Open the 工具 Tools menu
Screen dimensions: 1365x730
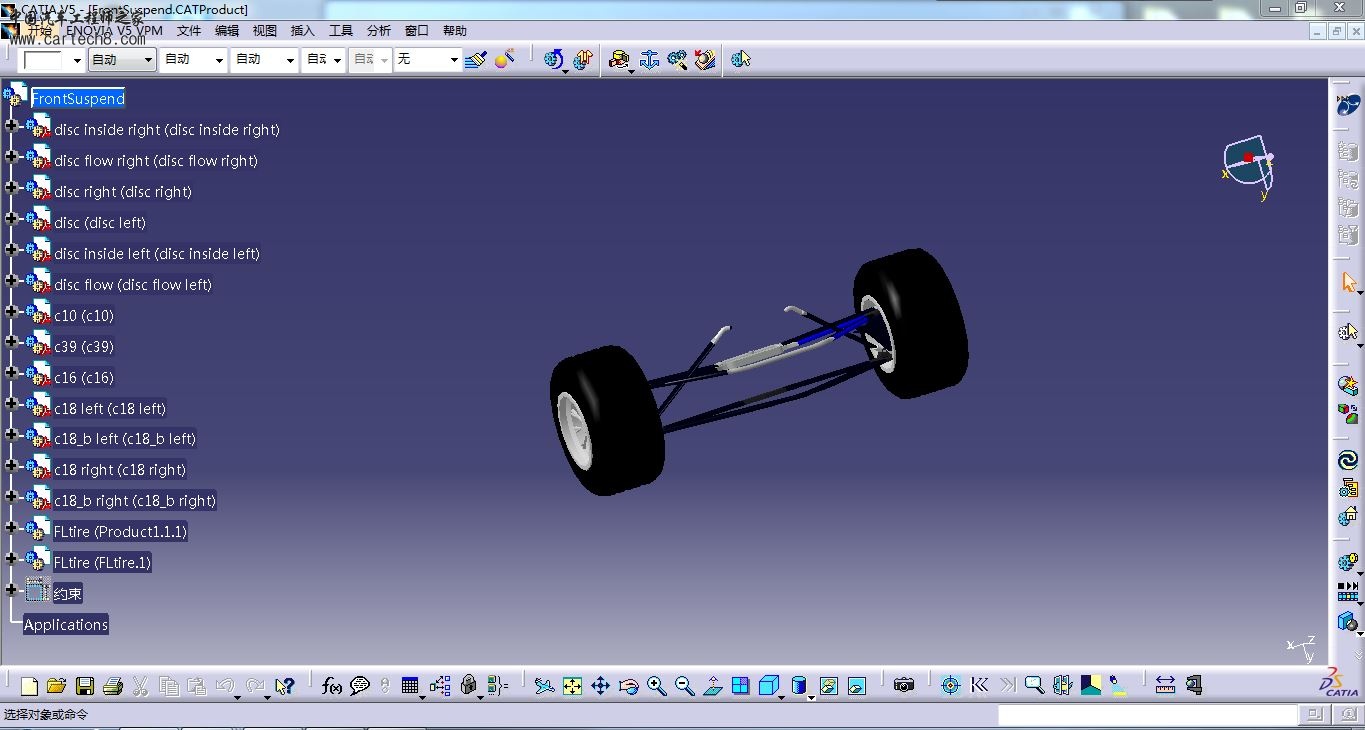click(x=341, y=31)
